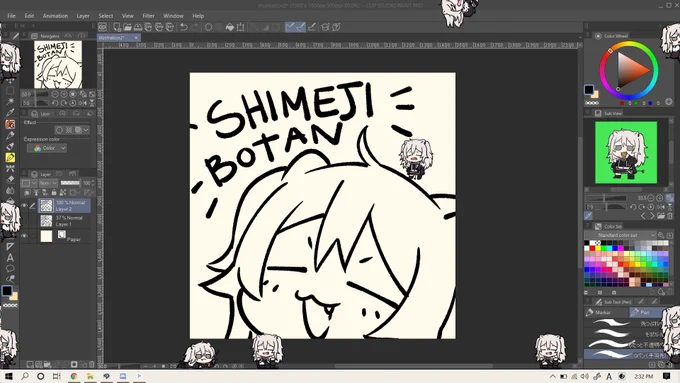
Task: Click the 2:32 PM taskbar clock
Action: pos(644,376)
